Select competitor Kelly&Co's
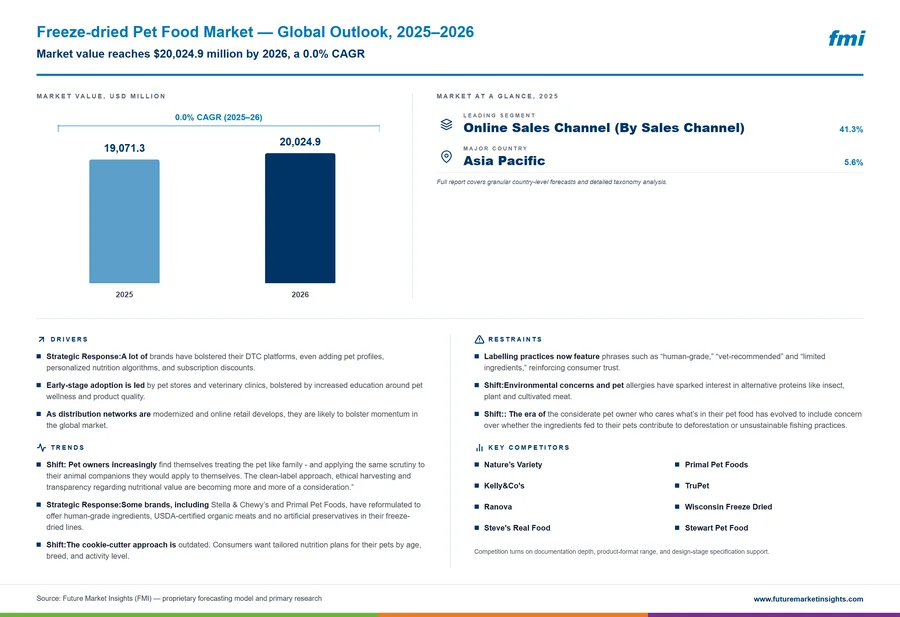Viewport: 900px width, 617px height. [504, 486]
